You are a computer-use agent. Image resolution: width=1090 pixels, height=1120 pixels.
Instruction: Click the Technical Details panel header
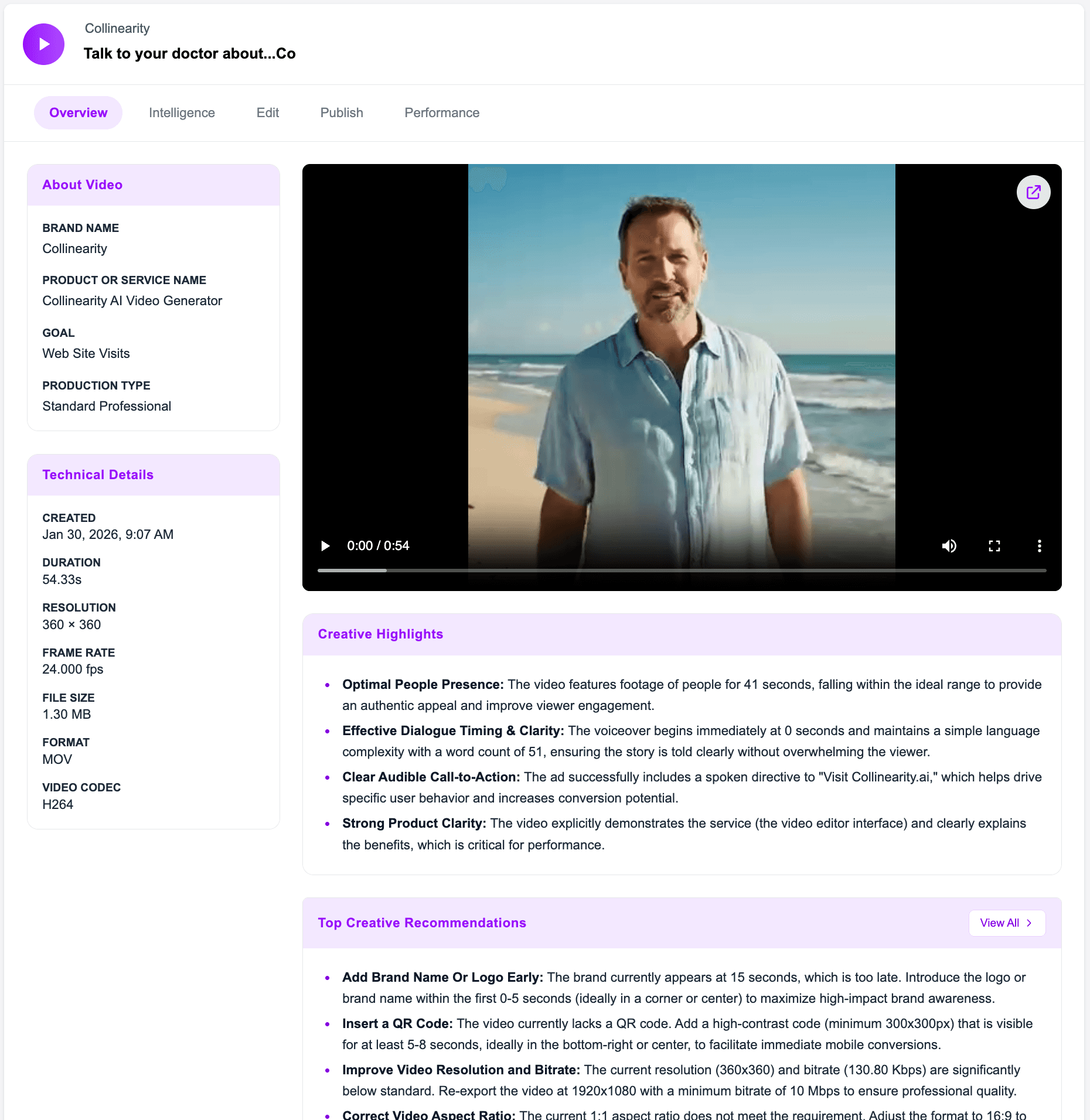(154, 475)
